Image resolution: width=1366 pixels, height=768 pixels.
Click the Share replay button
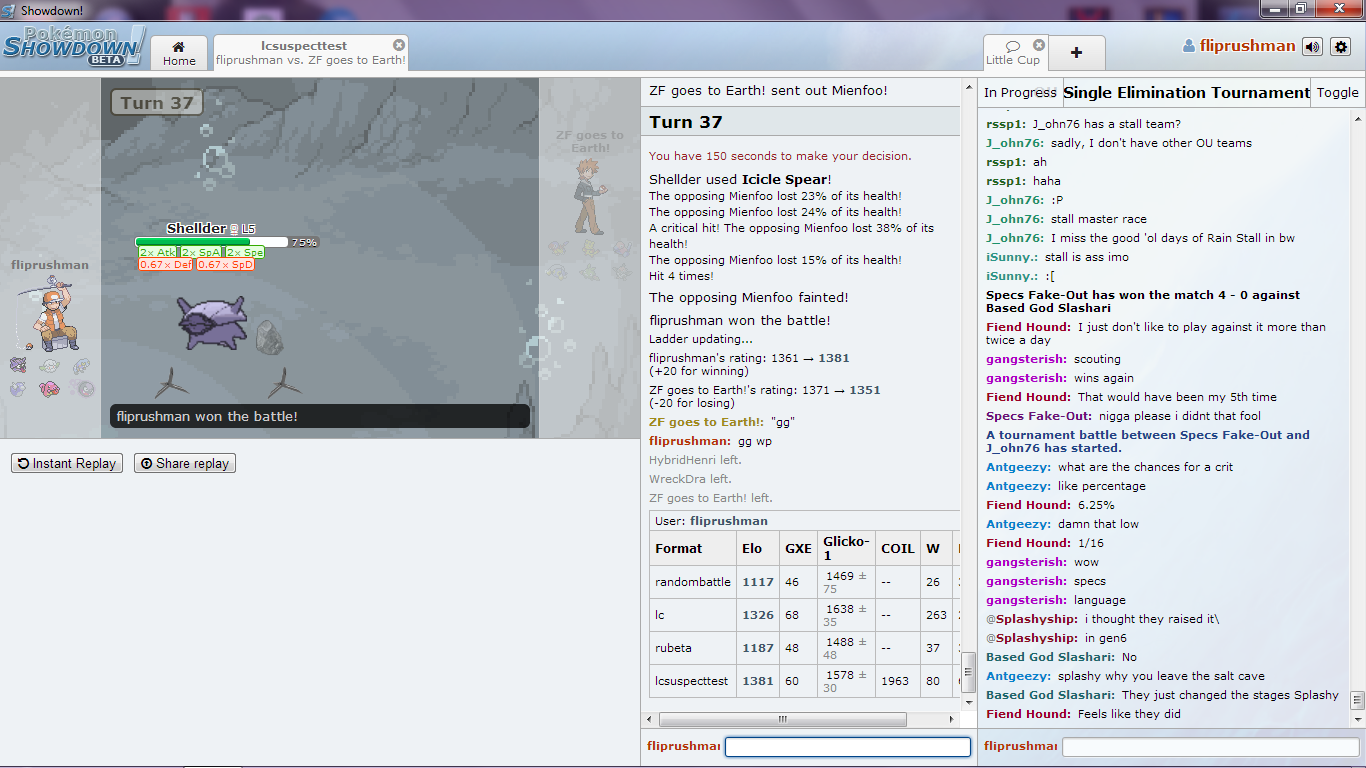point(185,463)
